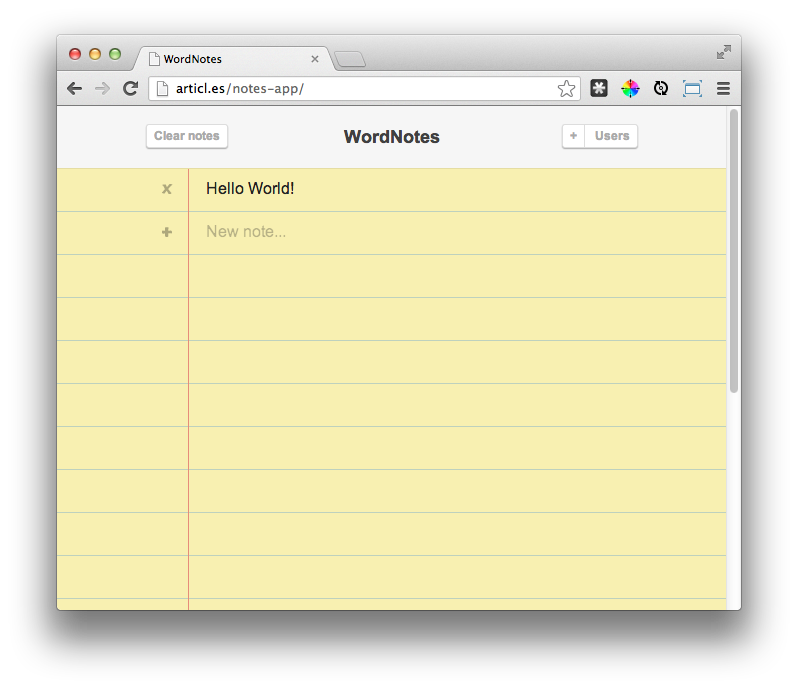This screenshot has height=689, width=798.
Task: Click the dark asterisk extension icon
Action: point(598,88)
